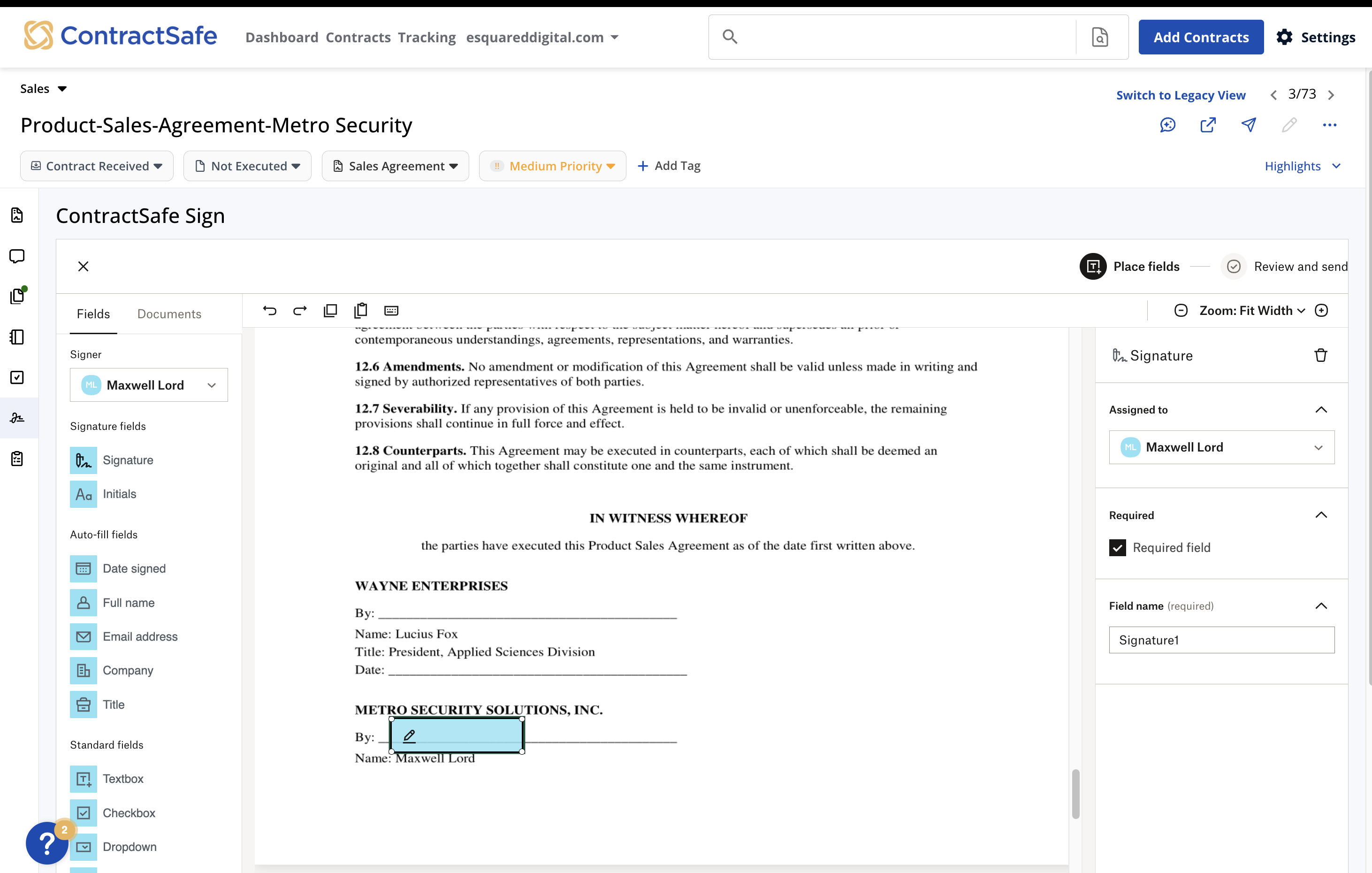Click Add Tag

pos(669,166)
